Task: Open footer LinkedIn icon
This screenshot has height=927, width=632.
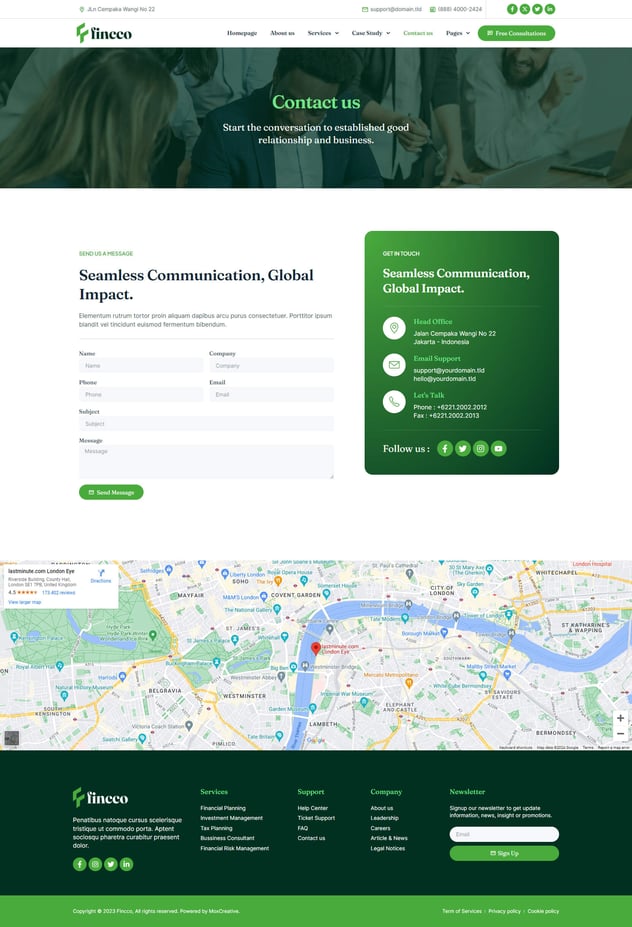Action: pyautogui.click(x=127, y=864)
